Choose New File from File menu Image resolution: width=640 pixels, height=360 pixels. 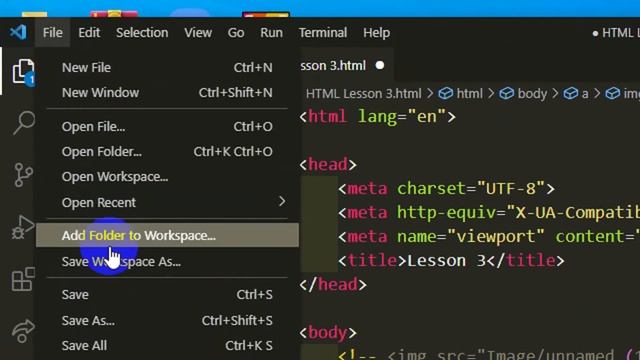tap(167, 67)
